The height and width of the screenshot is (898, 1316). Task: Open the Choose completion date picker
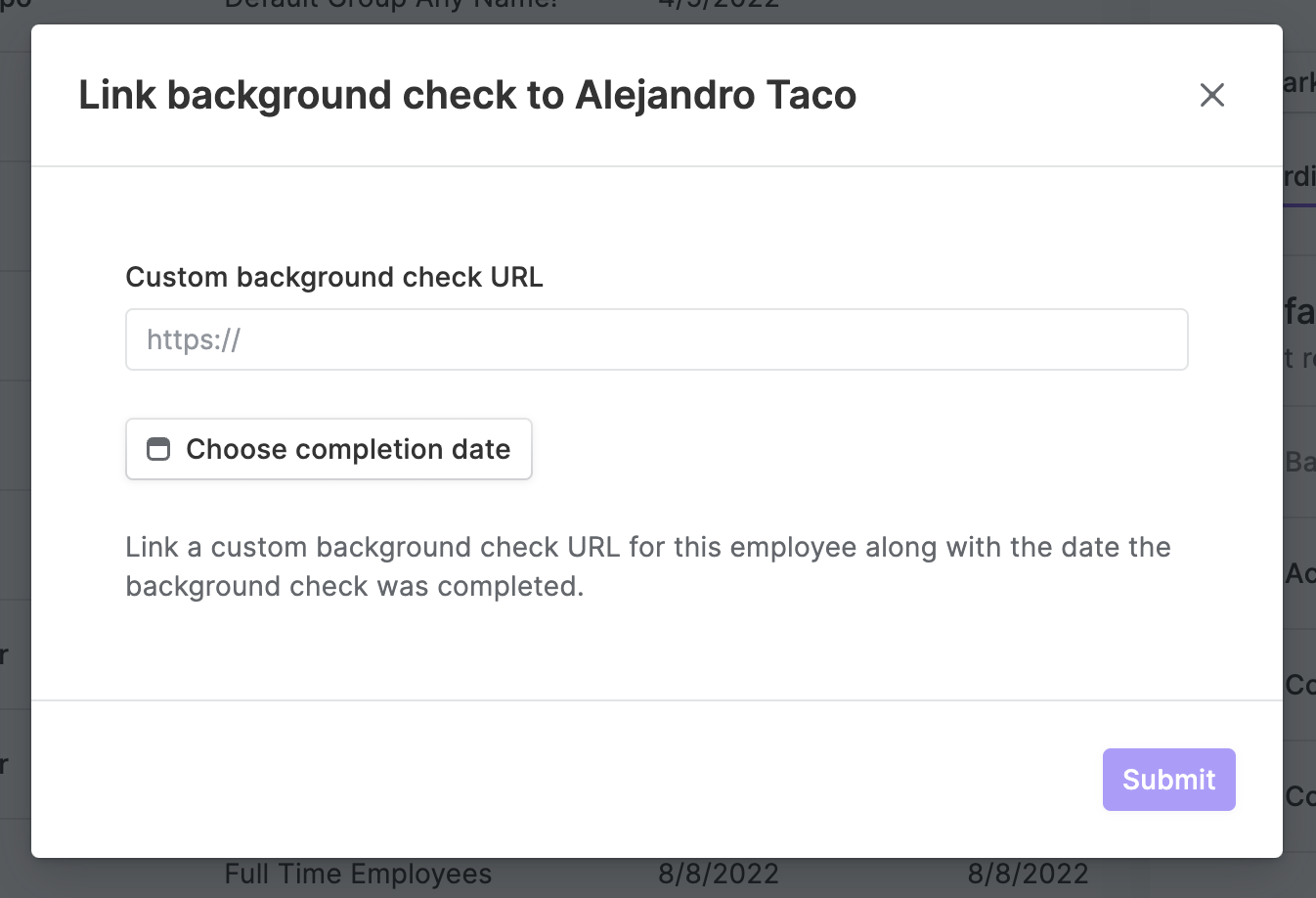(x=329, y=449)
